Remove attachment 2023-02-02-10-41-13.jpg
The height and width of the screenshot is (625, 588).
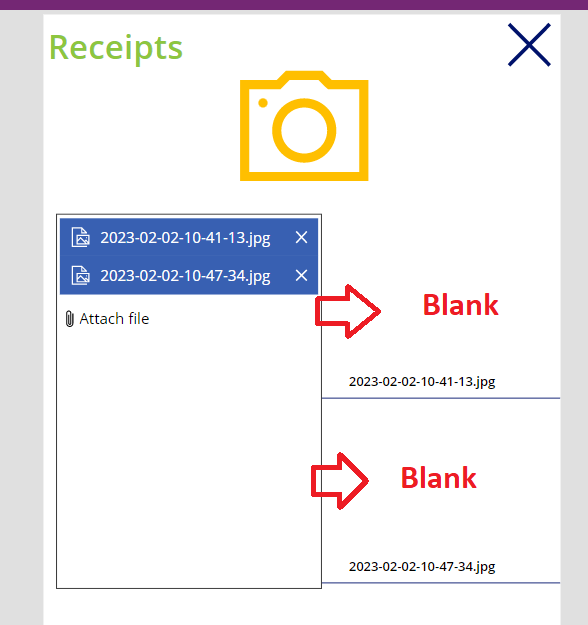(x=301, y=238)
